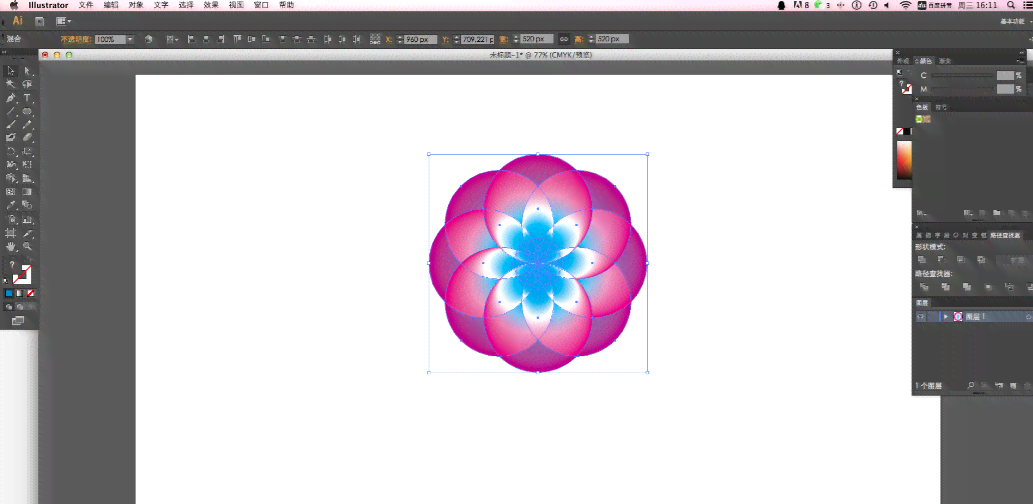Select the Direct Selection tool
This screenshot has width=1033, height=504.
pyautogui.click(x=28, y=71)
